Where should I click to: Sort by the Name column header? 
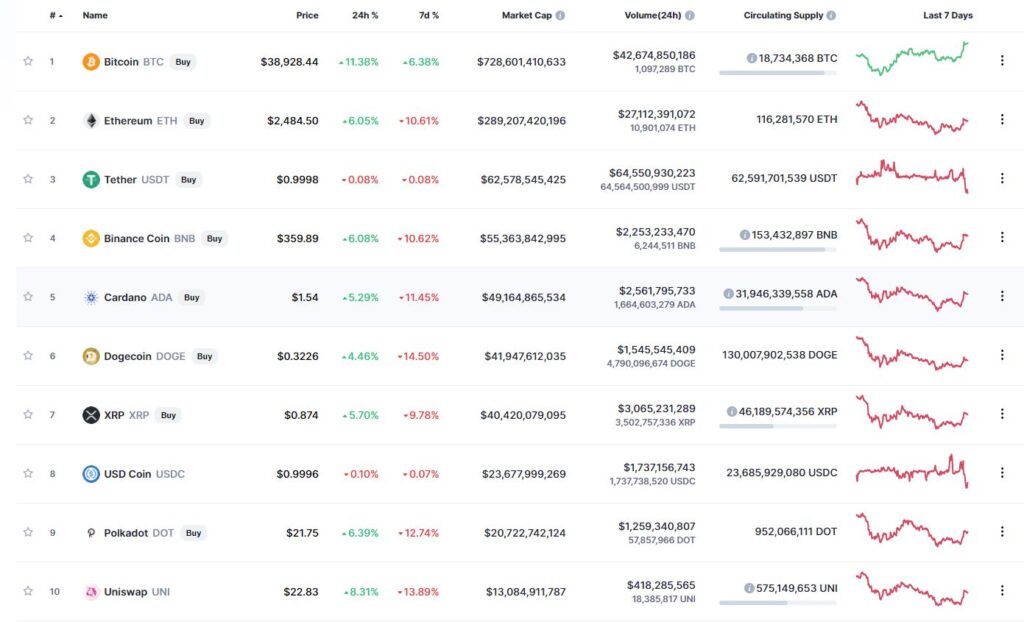(x=95, y=15)
